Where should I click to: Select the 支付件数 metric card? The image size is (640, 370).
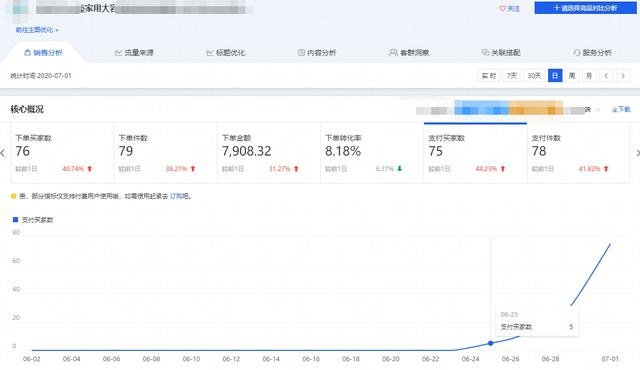pyautogui.click(x=578, y=153)
